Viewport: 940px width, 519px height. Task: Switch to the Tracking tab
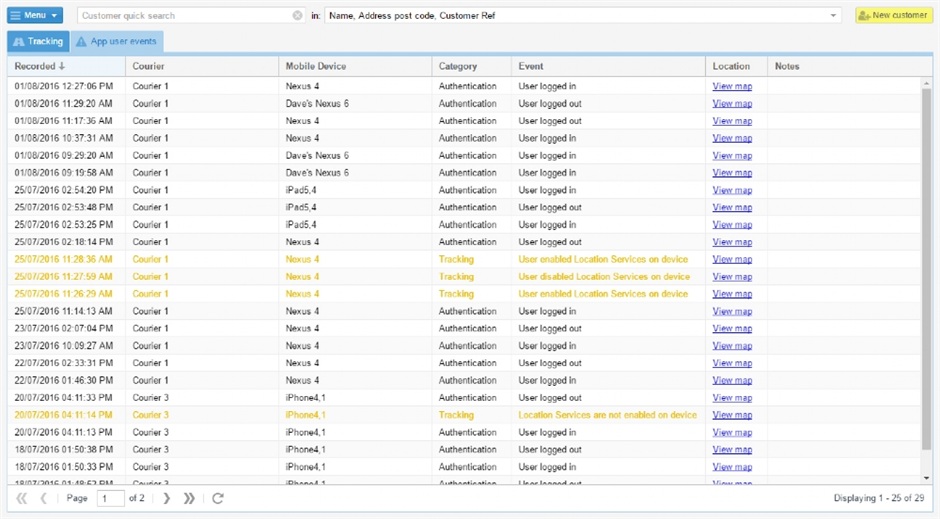(x=38, y=42)
